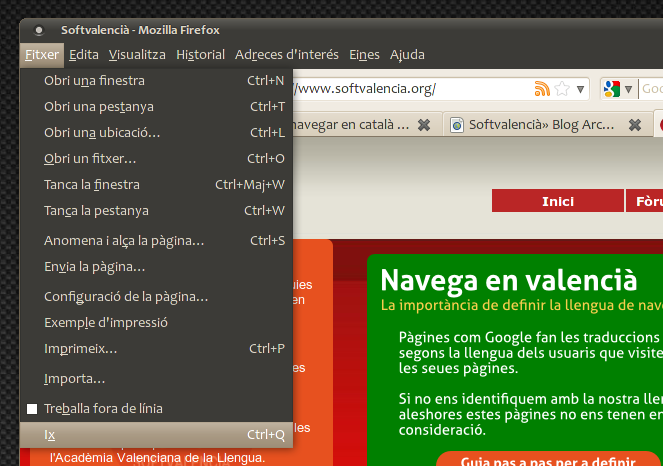663x466 pixels.
Task: Close the 'Softvalencià» Blog Arc...' tab
Action: point(635,125)
